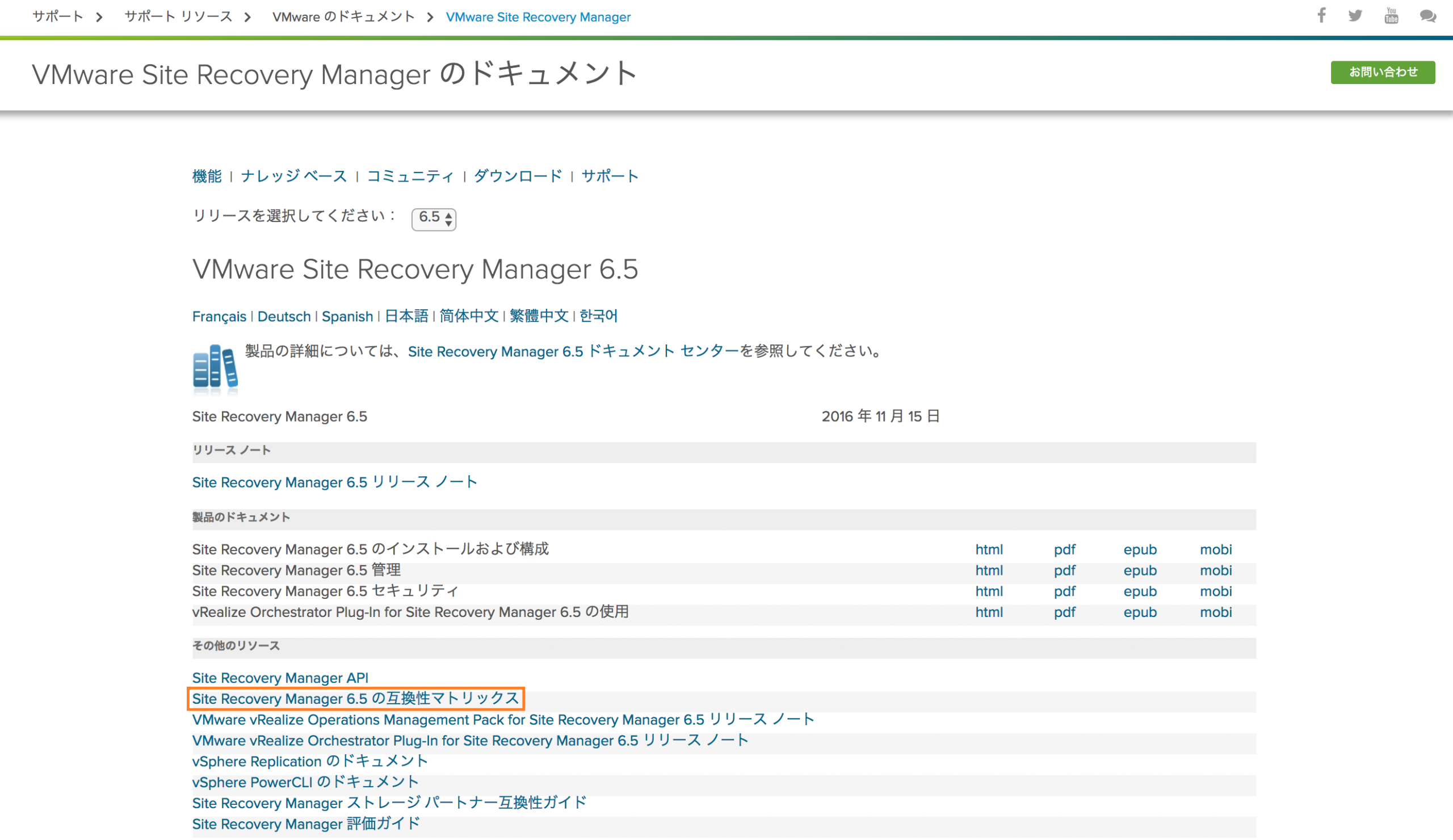Image resolution: width=1453 pixels, height=840 pixels.
Task: Select the ダウンロード navigation link
Action: [518, 176]
